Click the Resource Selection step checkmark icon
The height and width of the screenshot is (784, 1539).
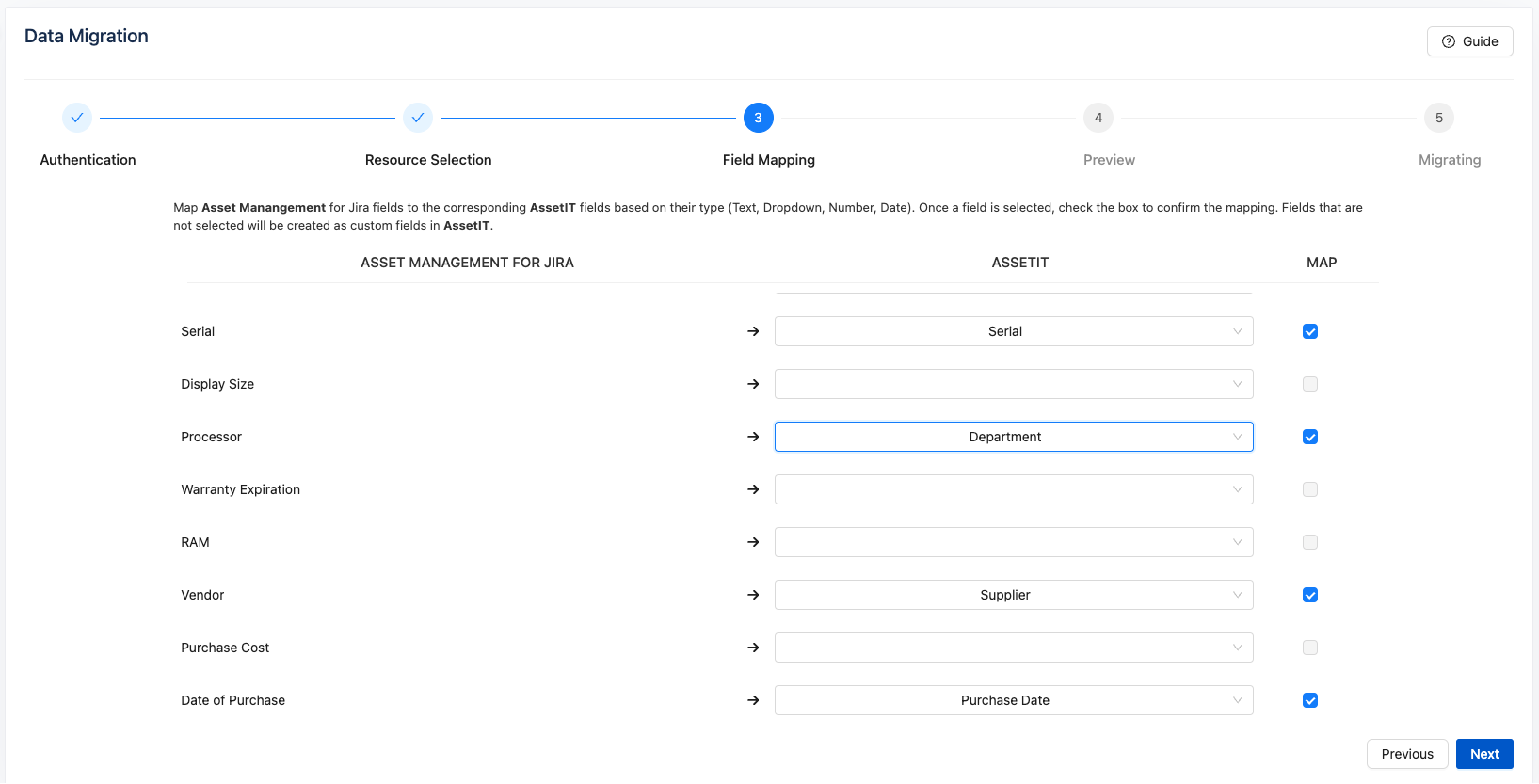418,118
